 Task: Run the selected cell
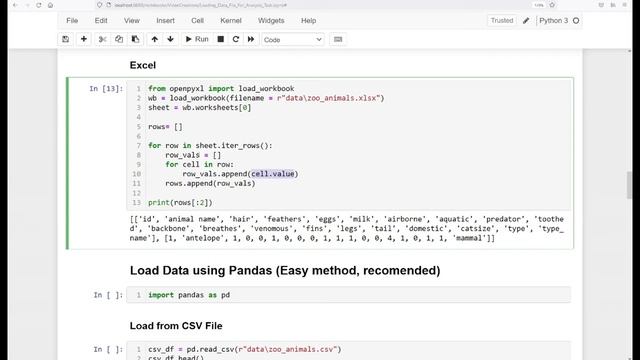pyautogui.click(x=197, y=40)
